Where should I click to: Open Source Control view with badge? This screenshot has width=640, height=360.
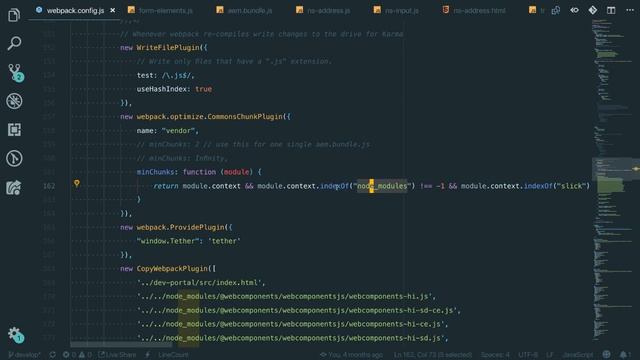15,72
